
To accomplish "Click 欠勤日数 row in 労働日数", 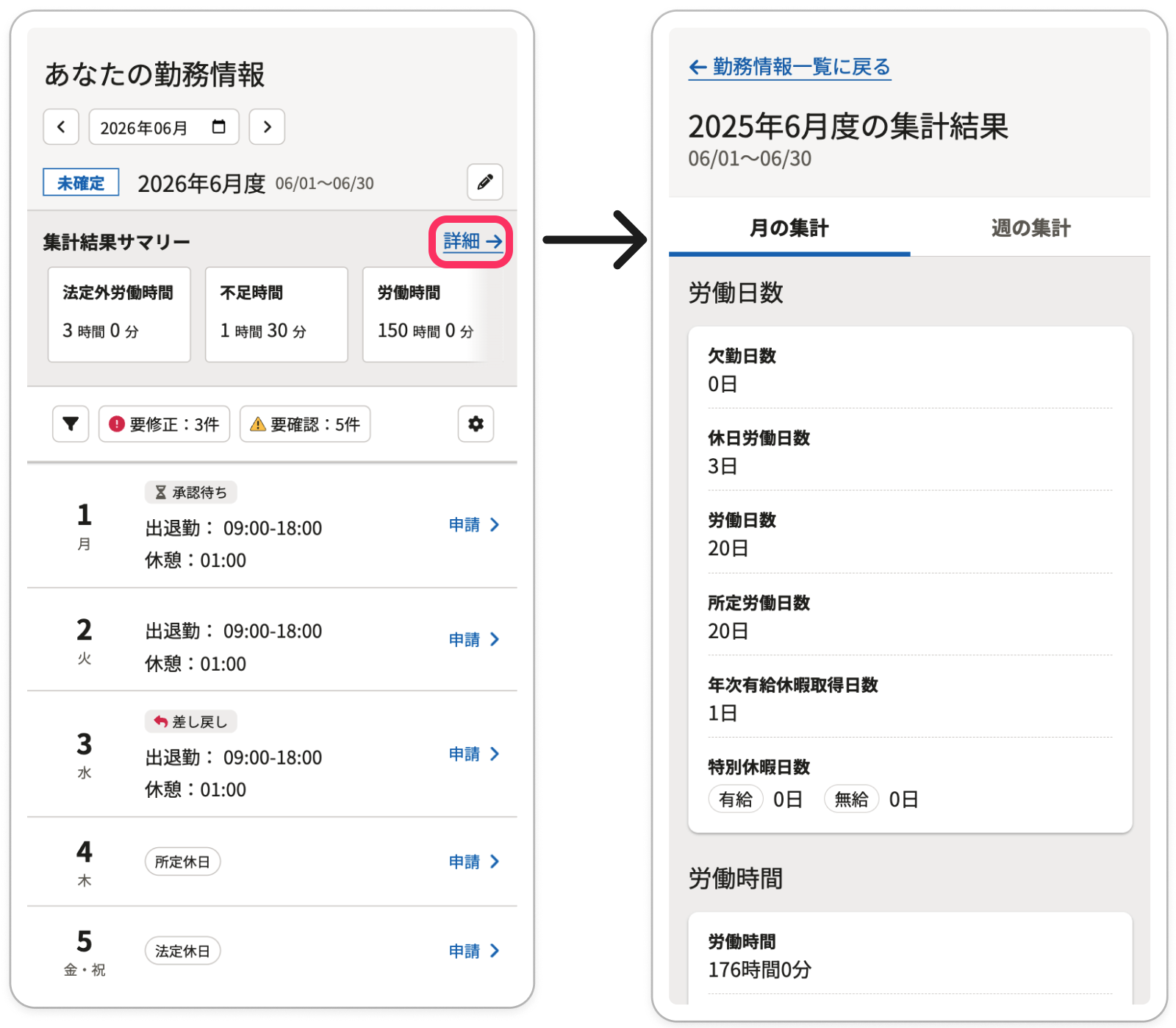I will click(x=910, y=370).
